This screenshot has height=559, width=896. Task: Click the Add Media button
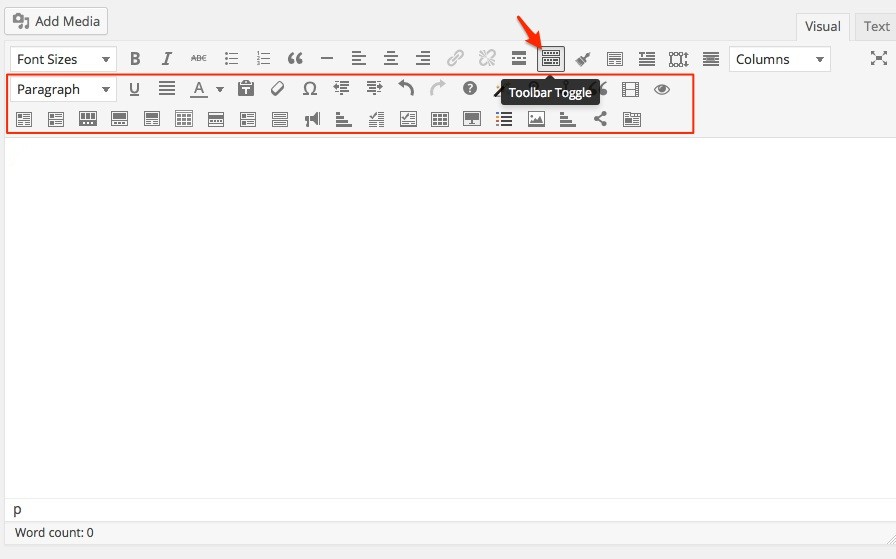click(56, 21)
